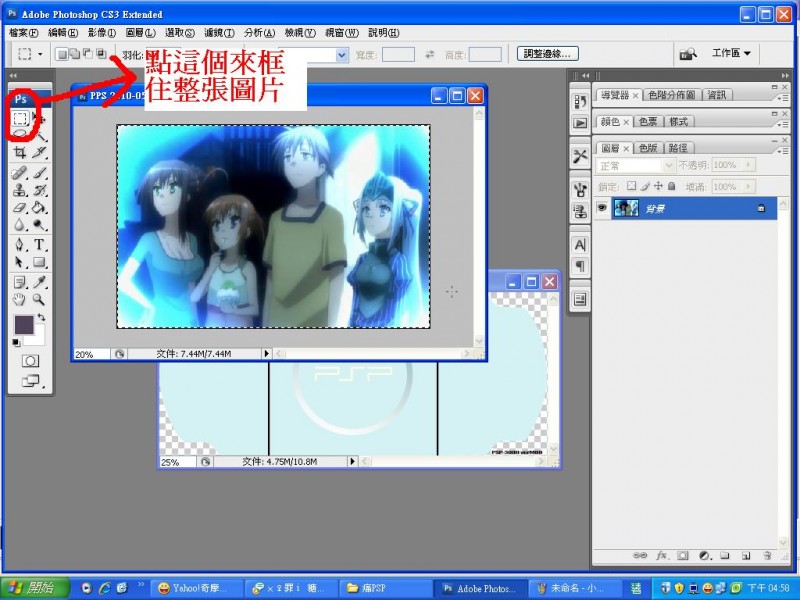Select the Zoom tool

click(x=39, y=299)
